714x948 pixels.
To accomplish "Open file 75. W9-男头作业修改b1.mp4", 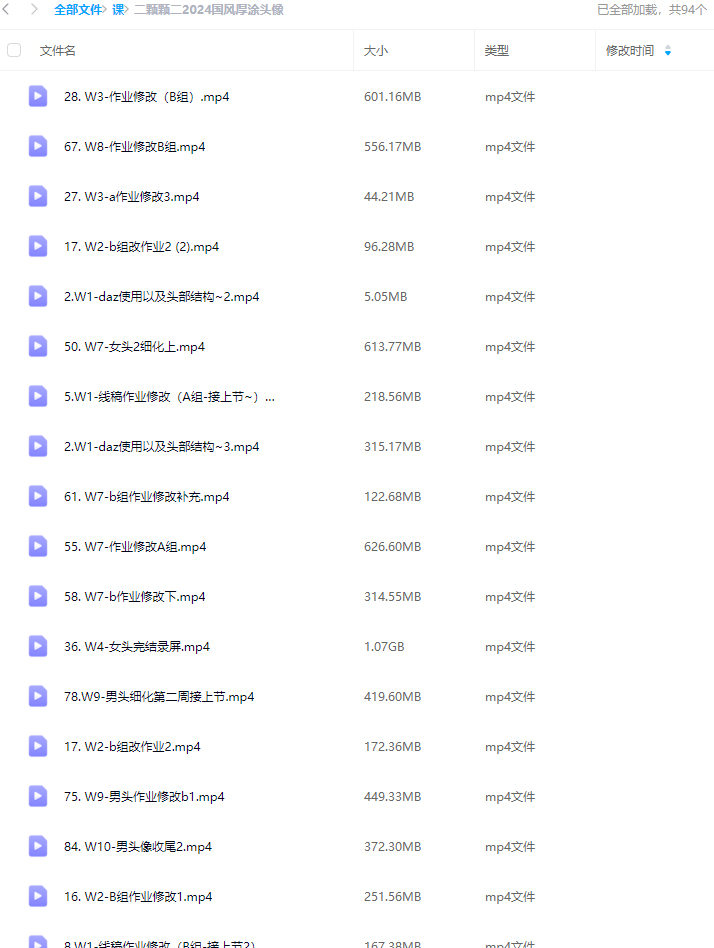I will [144, 797].
